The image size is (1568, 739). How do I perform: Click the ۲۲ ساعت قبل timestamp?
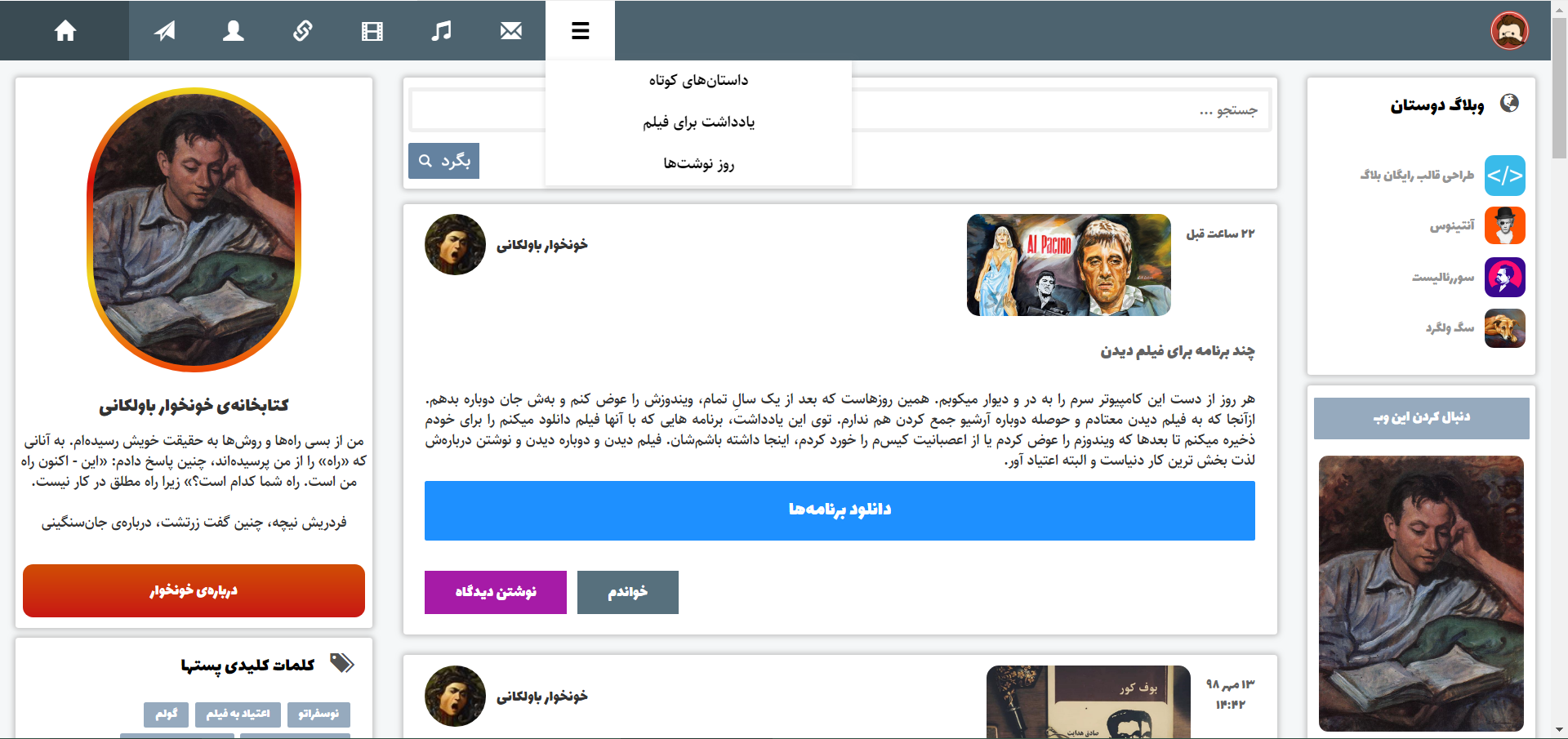tap(1220, 234)
